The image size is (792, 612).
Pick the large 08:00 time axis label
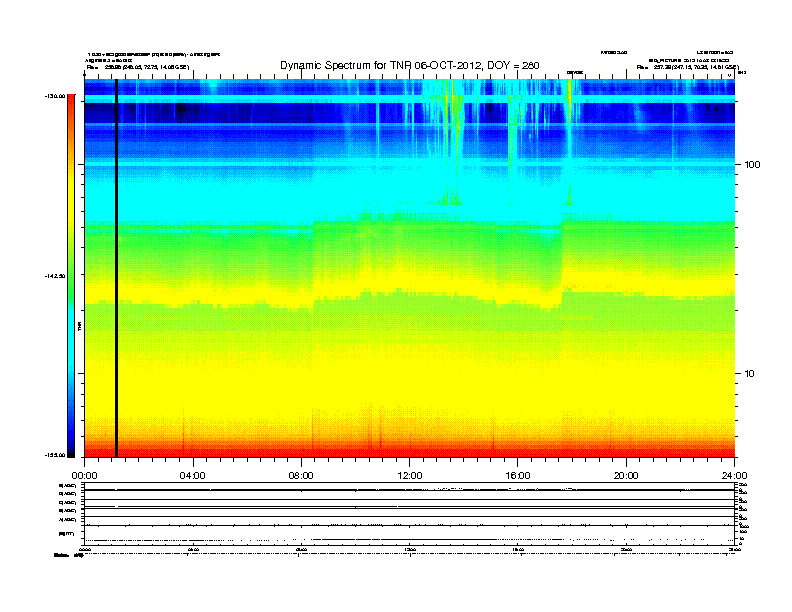pyautogui.click(x=301, y=476)
